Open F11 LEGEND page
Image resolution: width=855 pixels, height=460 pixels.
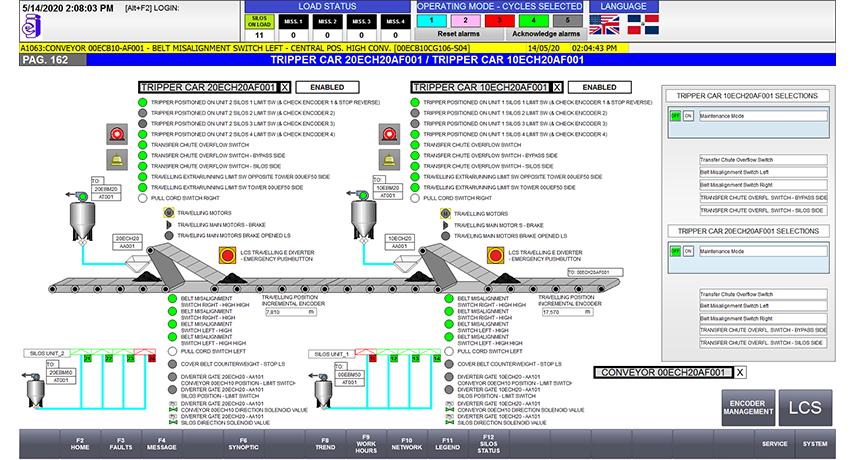(x=448, y=444)
